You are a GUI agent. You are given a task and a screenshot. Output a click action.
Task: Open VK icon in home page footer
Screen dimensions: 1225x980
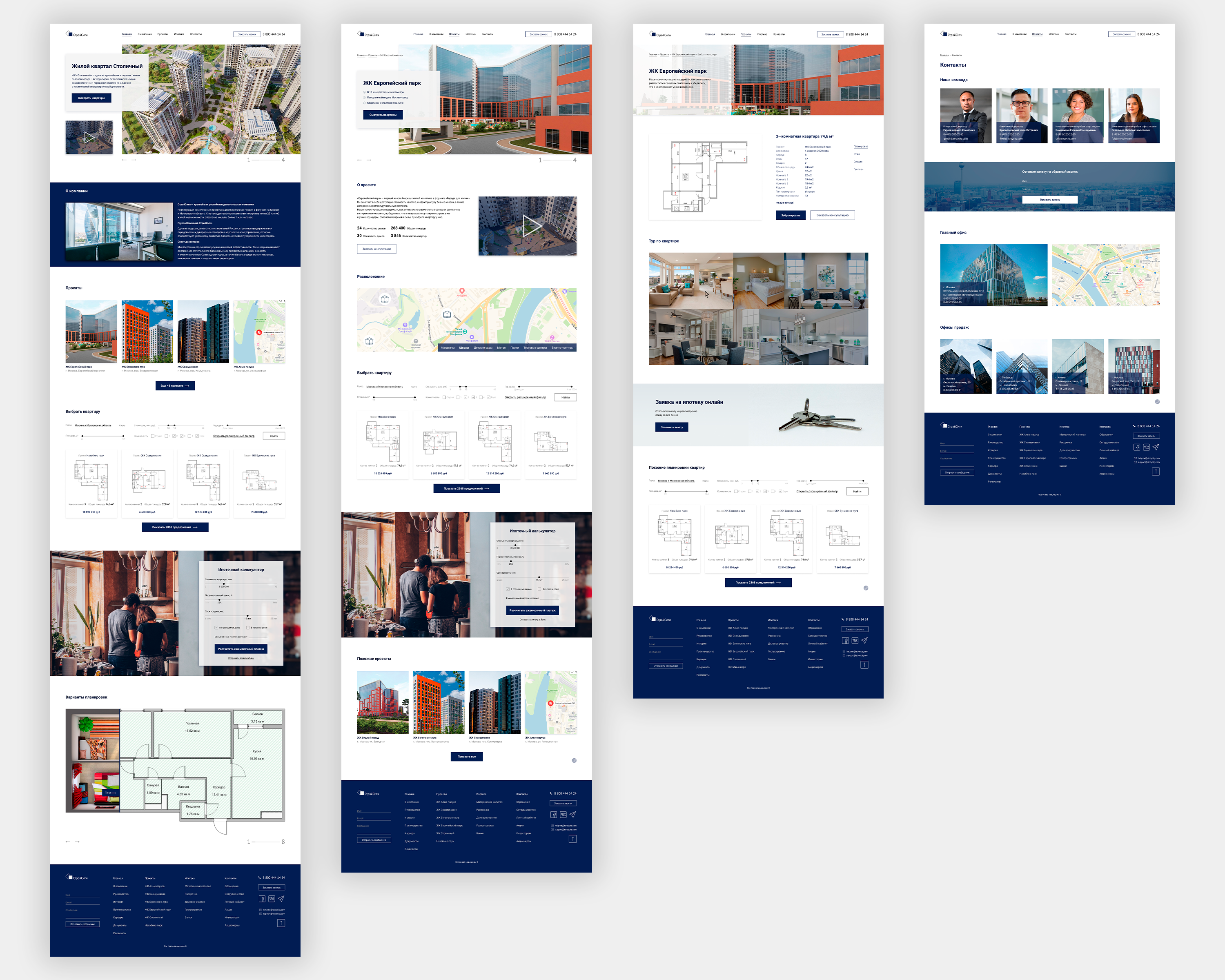(272, 899)
